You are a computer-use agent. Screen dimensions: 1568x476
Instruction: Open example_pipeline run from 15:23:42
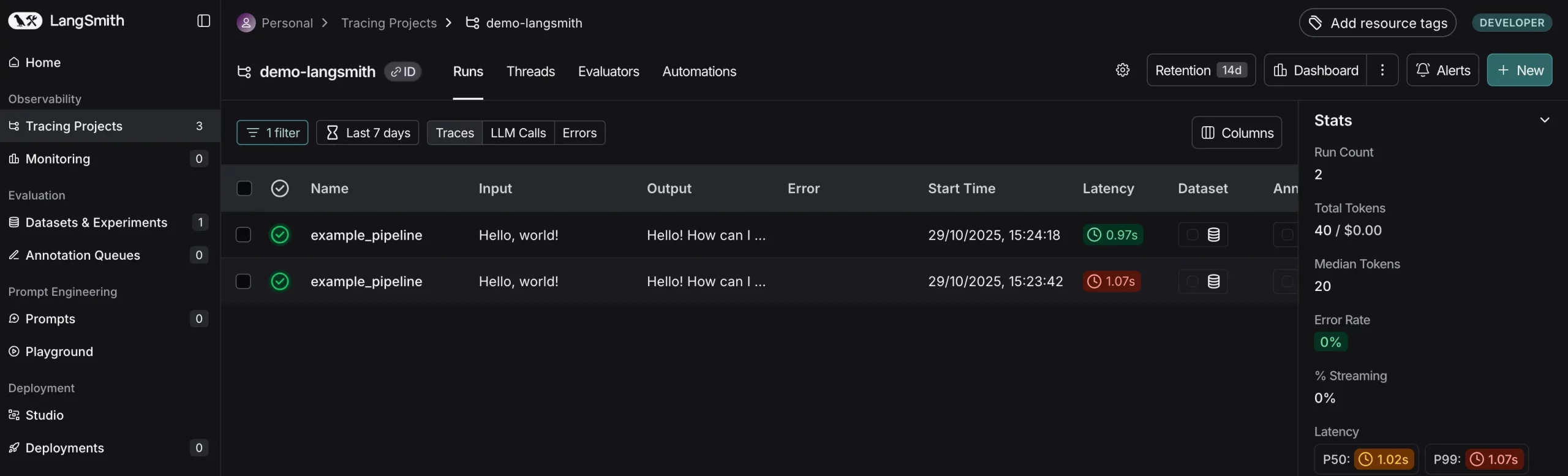[x=366, y=282]
